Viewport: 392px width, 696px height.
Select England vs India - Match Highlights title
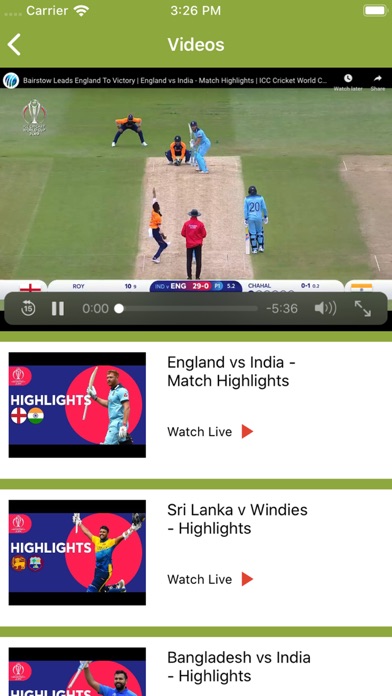231,372
